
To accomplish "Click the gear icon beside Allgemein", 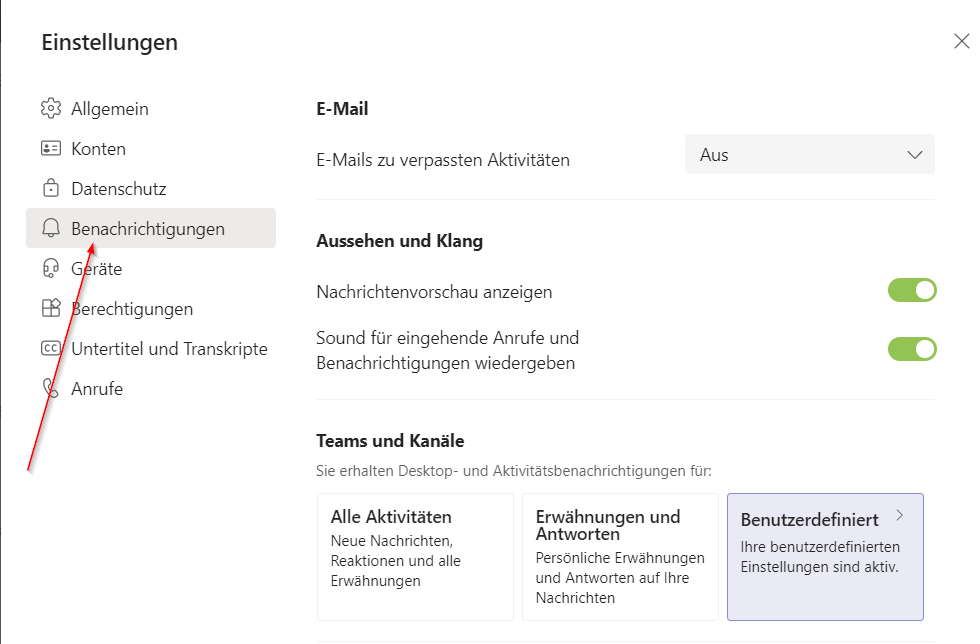I will click(51, 108).
